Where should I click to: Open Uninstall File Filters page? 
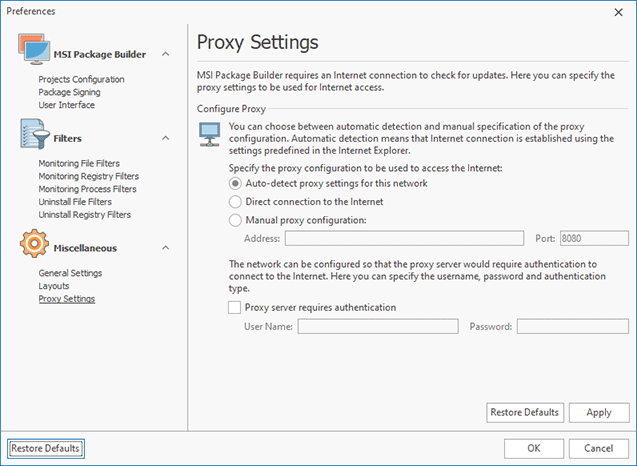(x=75, y=202)
